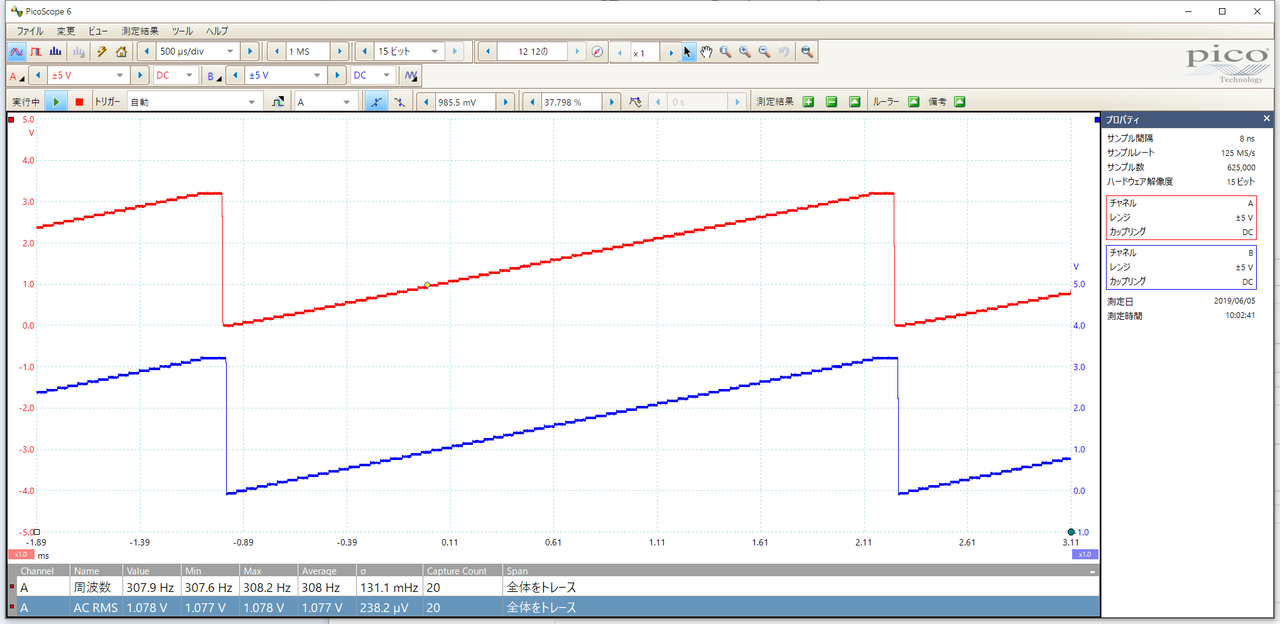Expand the trigger mode 自動 dropdown
This screenshot has width=1280, height=624.
pos(251,102)
